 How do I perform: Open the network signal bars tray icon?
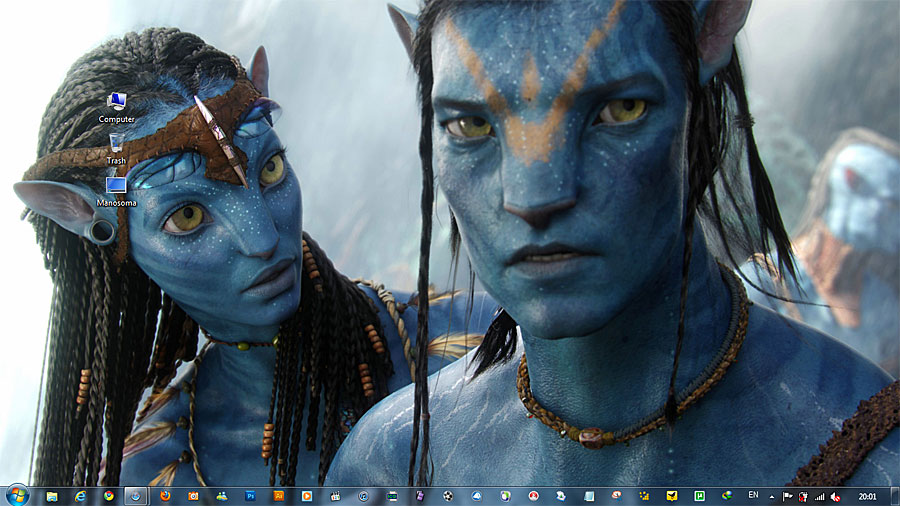tap(820, 497)
